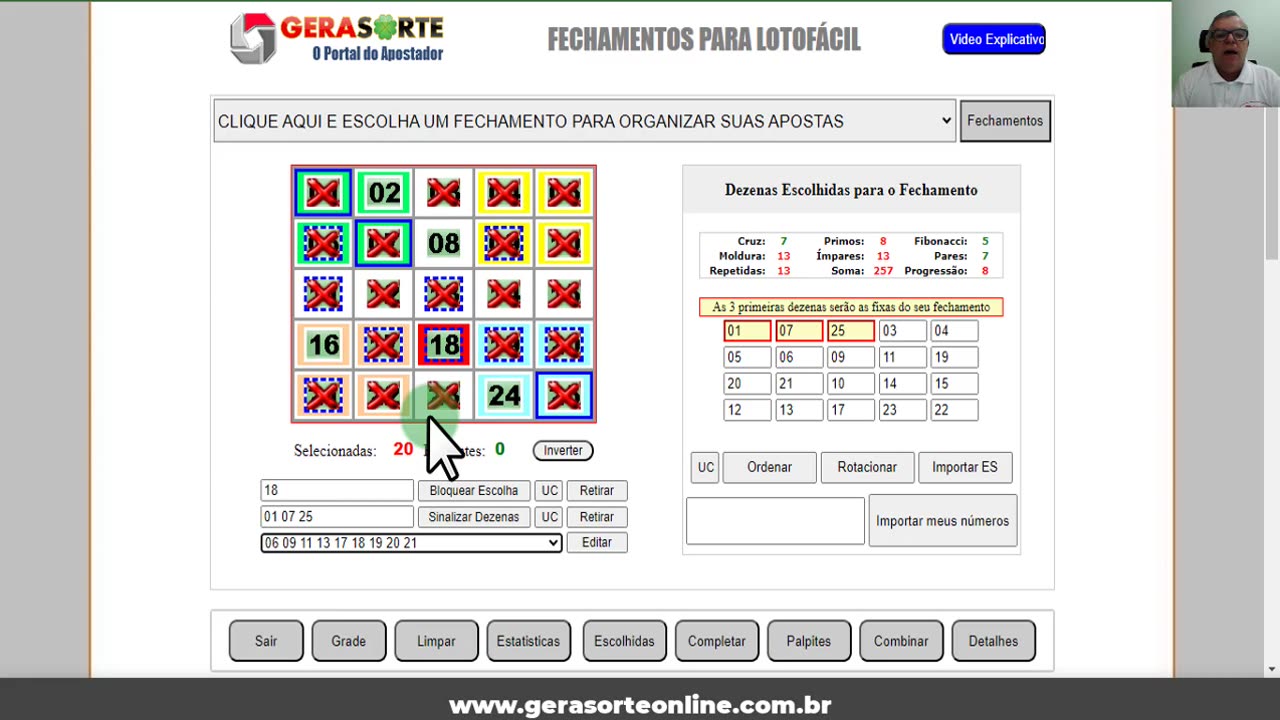Select fixed dezena box 01

747,331
